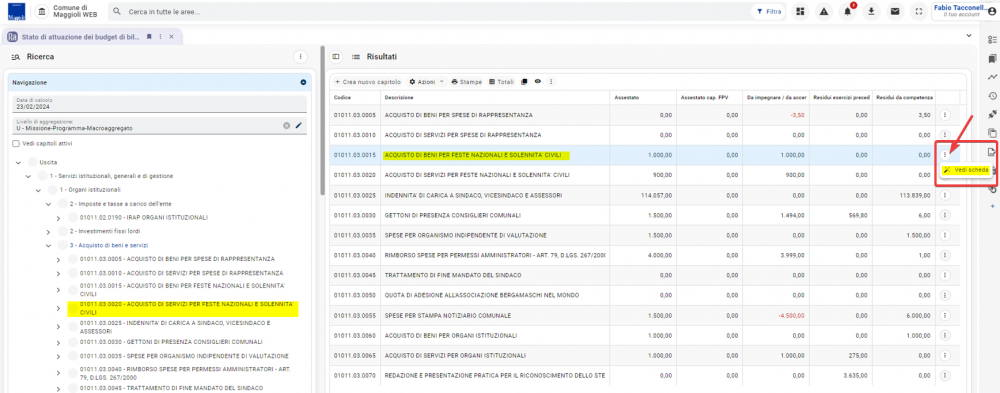Viewport: 1000px width, 393px height.
Task: Expand '01011.02.0190 - IRAP ORGANI ISTITUZIONALI' node
Action: 59,218
